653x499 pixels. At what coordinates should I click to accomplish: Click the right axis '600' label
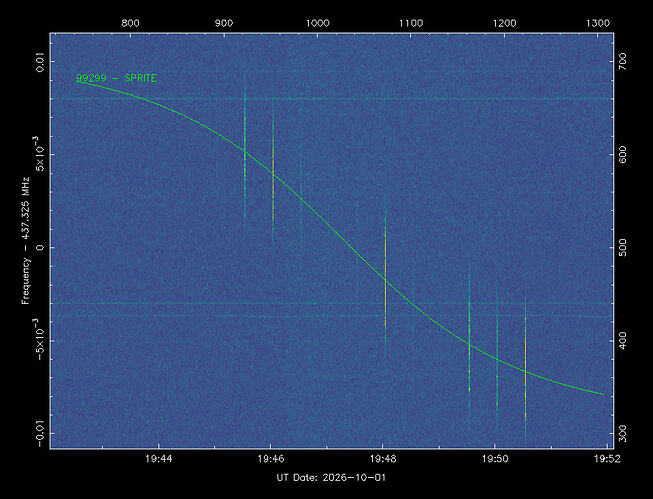click(623, 155)
